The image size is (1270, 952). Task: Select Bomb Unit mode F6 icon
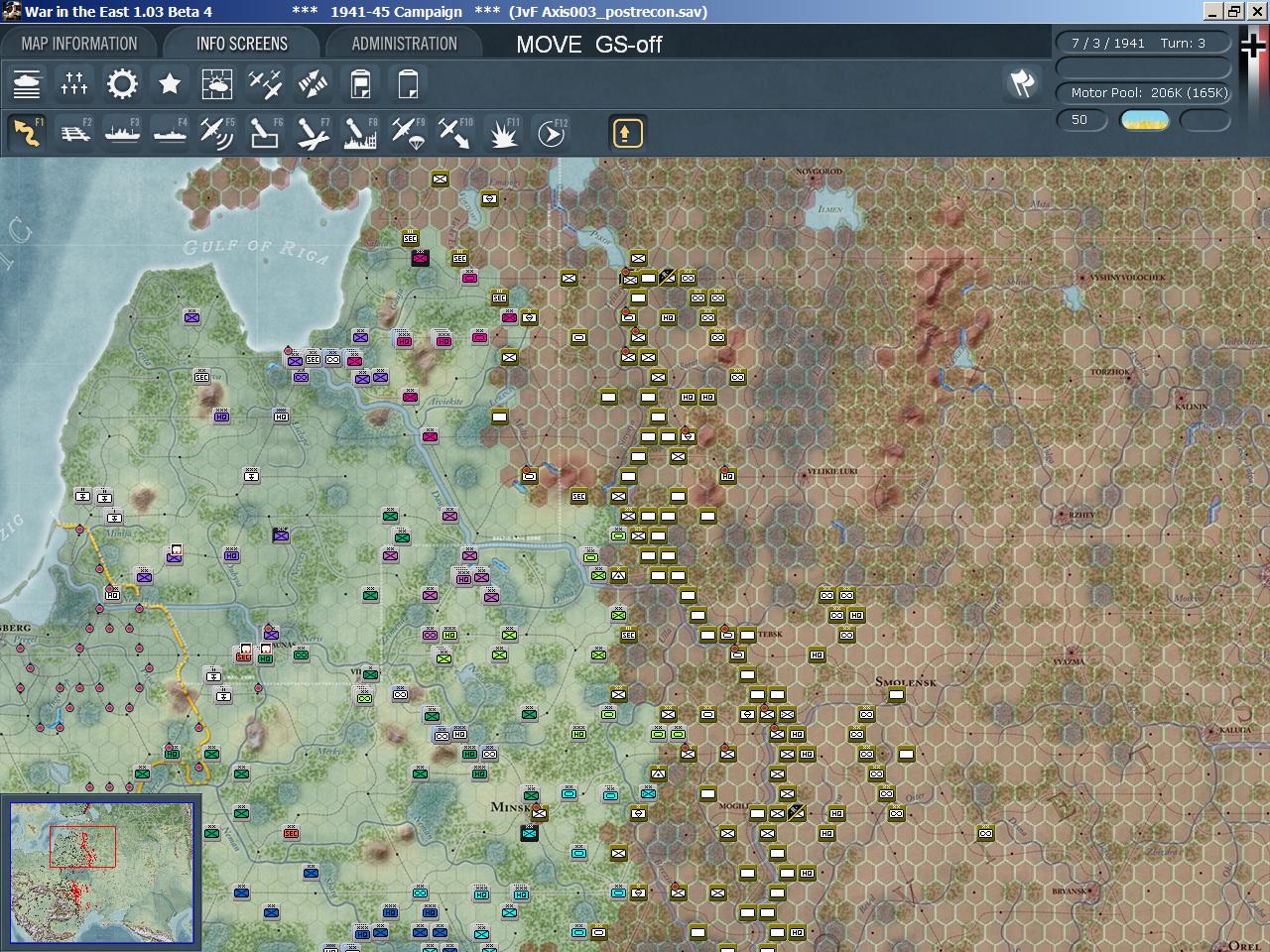pos(265,133)
